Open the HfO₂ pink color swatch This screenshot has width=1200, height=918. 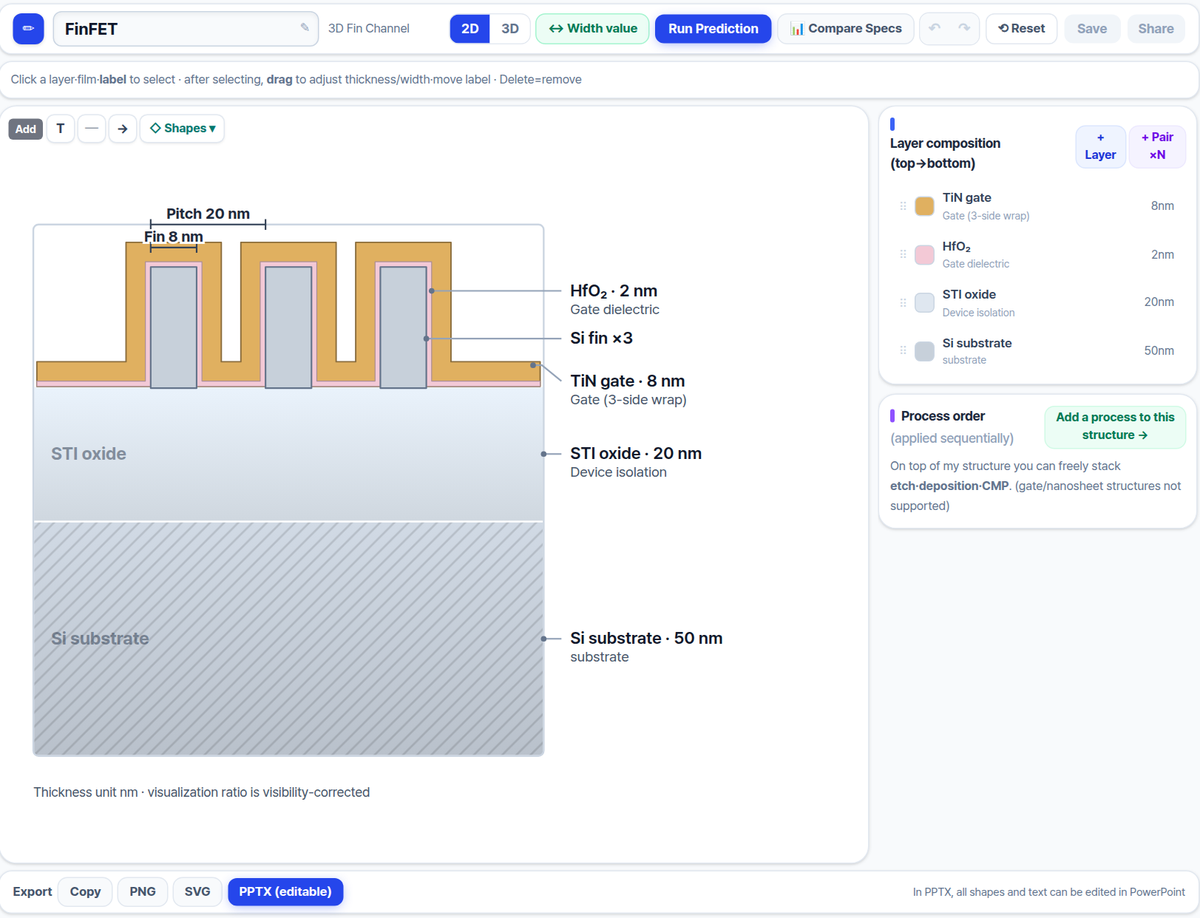tap(925, 255)
